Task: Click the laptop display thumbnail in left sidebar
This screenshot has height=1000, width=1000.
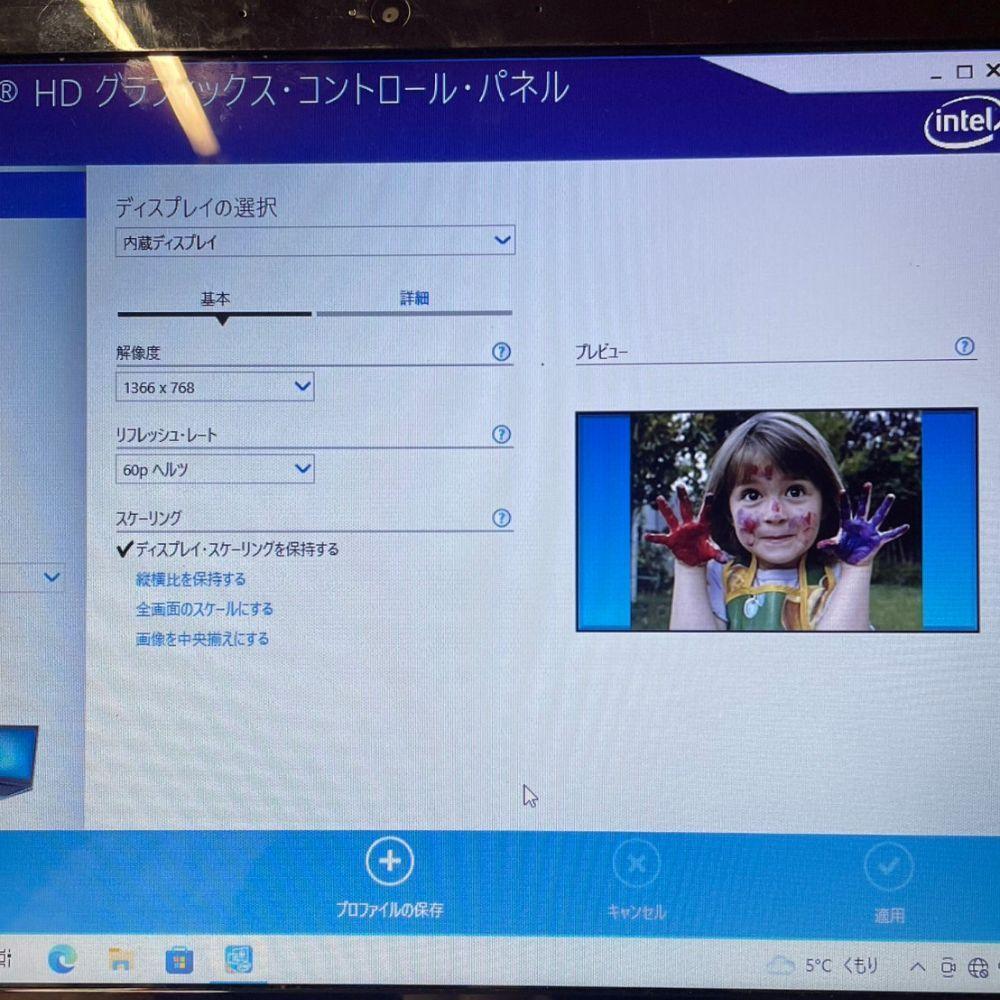Action: pos(18,761)
